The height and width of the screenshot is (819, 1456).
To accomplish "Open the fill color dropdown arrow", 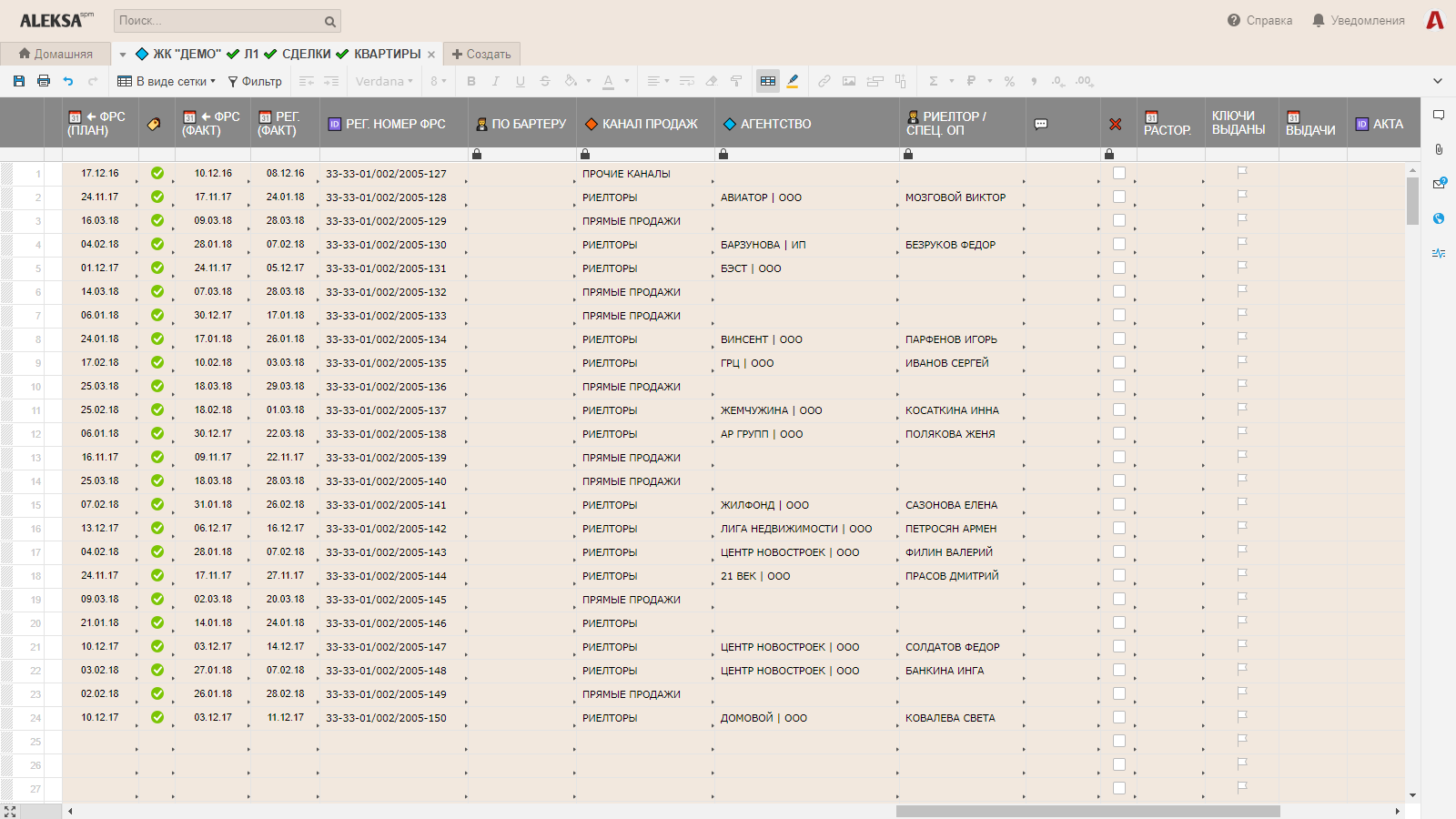I will point(589,81).
